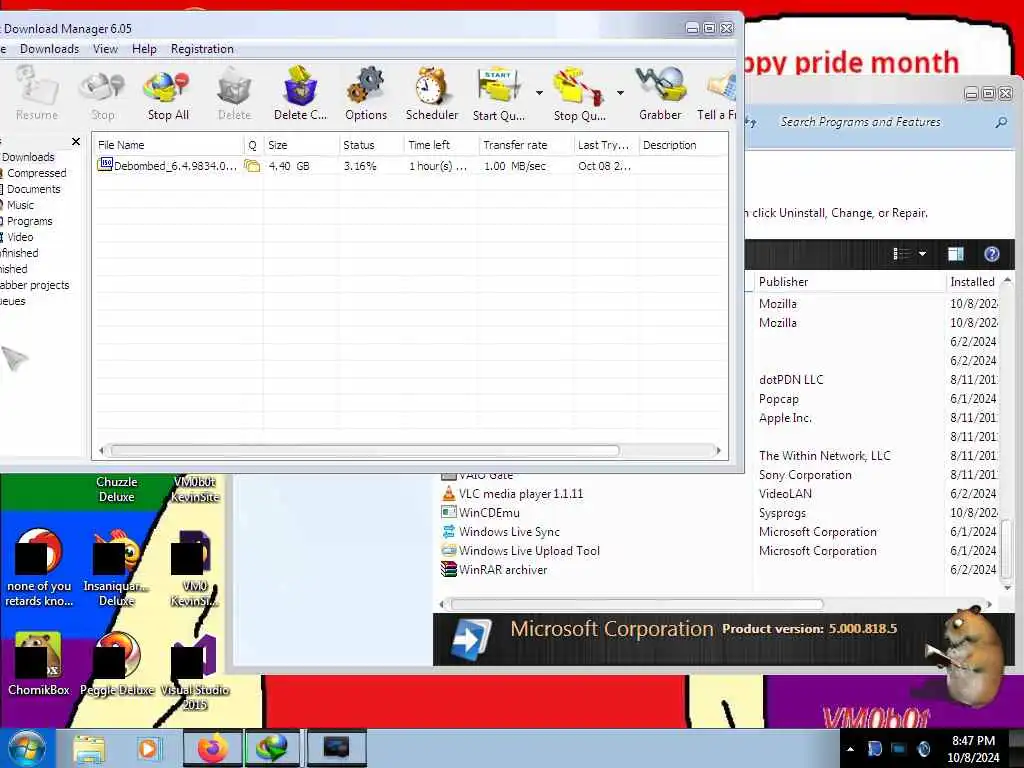Sort by Size column header
This screenshot has width=1024, height=768.
point(301,145)
